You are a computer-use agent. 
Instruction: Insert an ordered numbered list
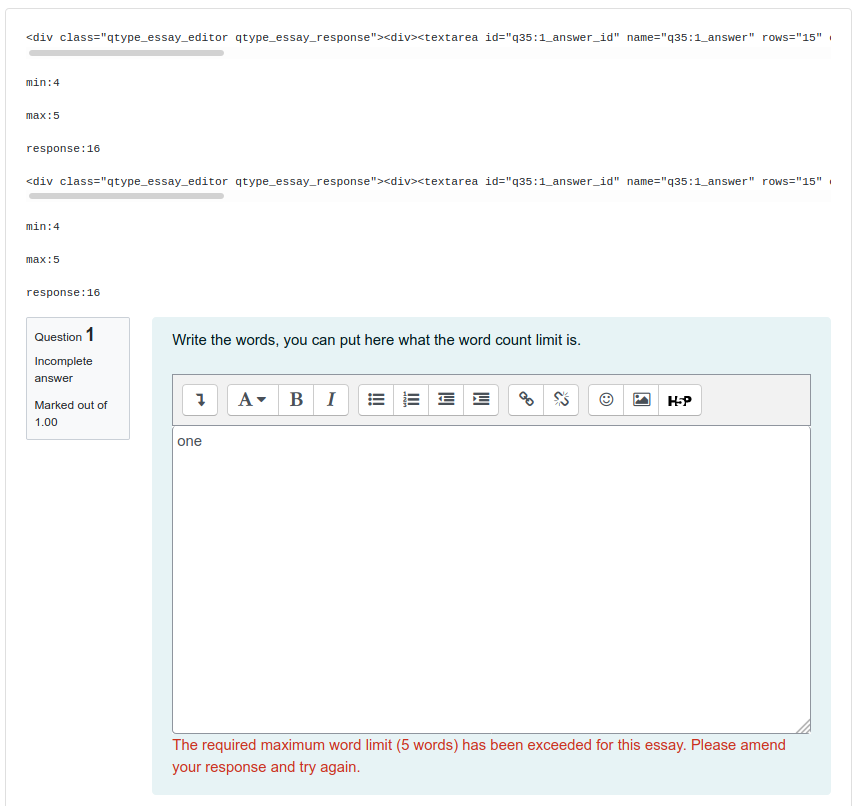pos(411,400)
